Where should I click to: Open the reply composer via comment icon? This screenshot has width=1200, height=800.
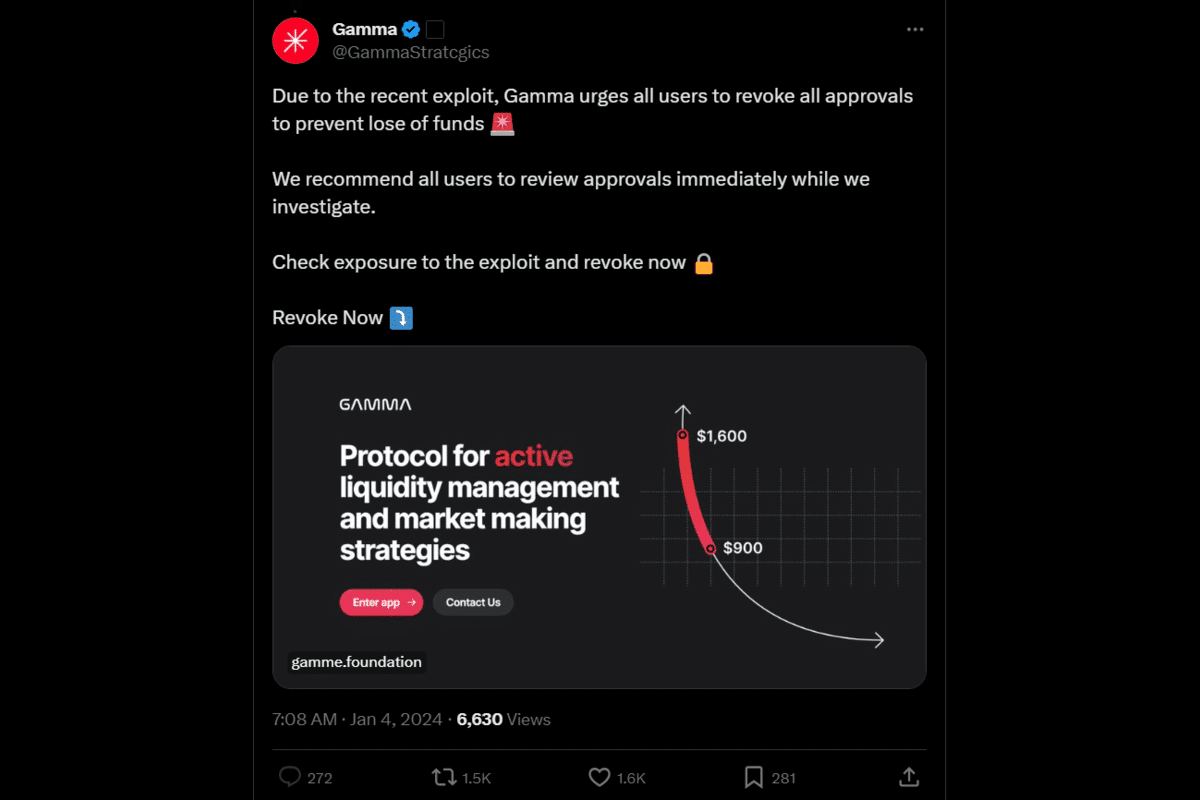pos(290,777)
